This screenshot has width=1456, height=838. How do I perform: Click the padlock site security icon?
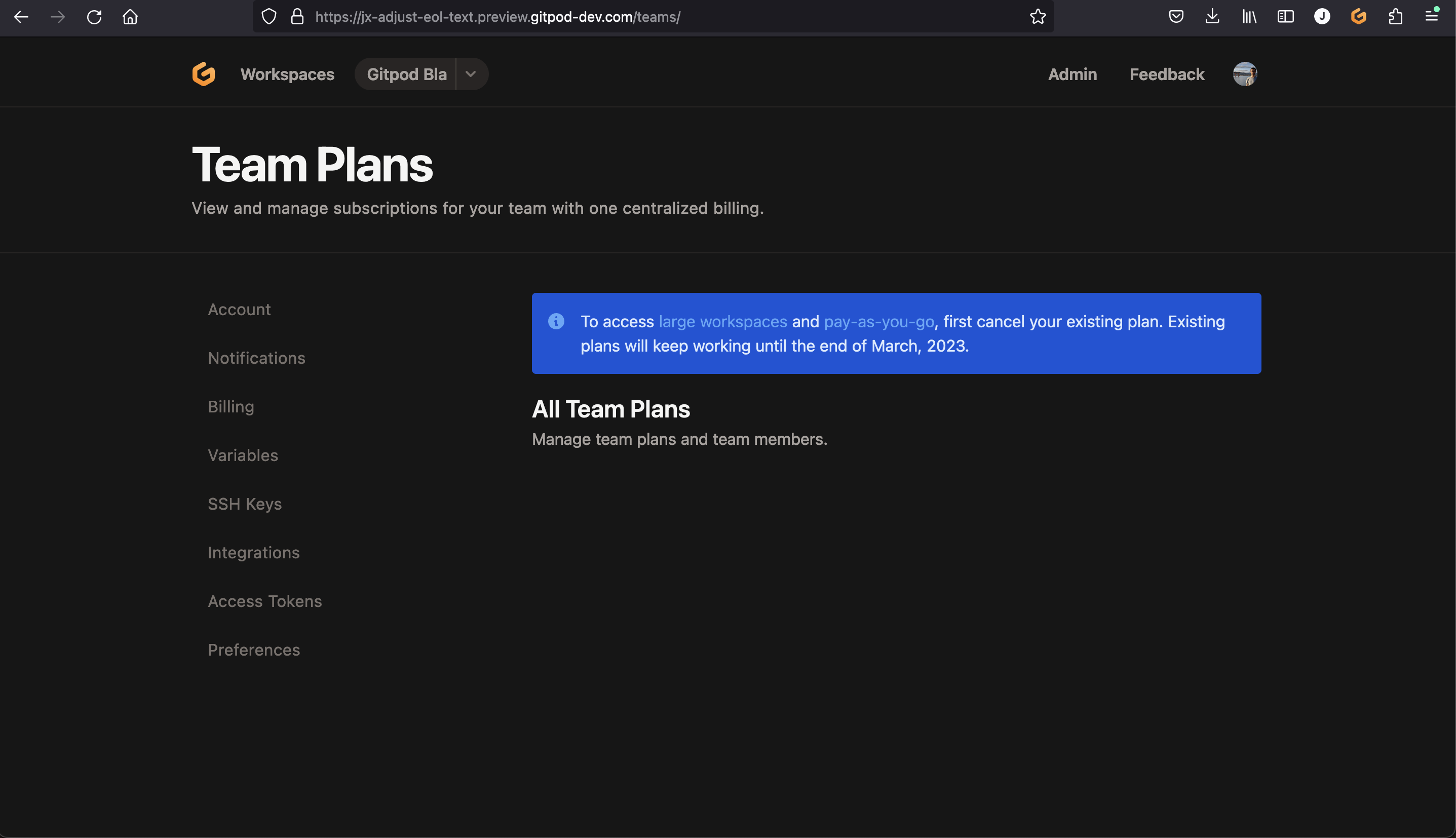pos(297,17)
